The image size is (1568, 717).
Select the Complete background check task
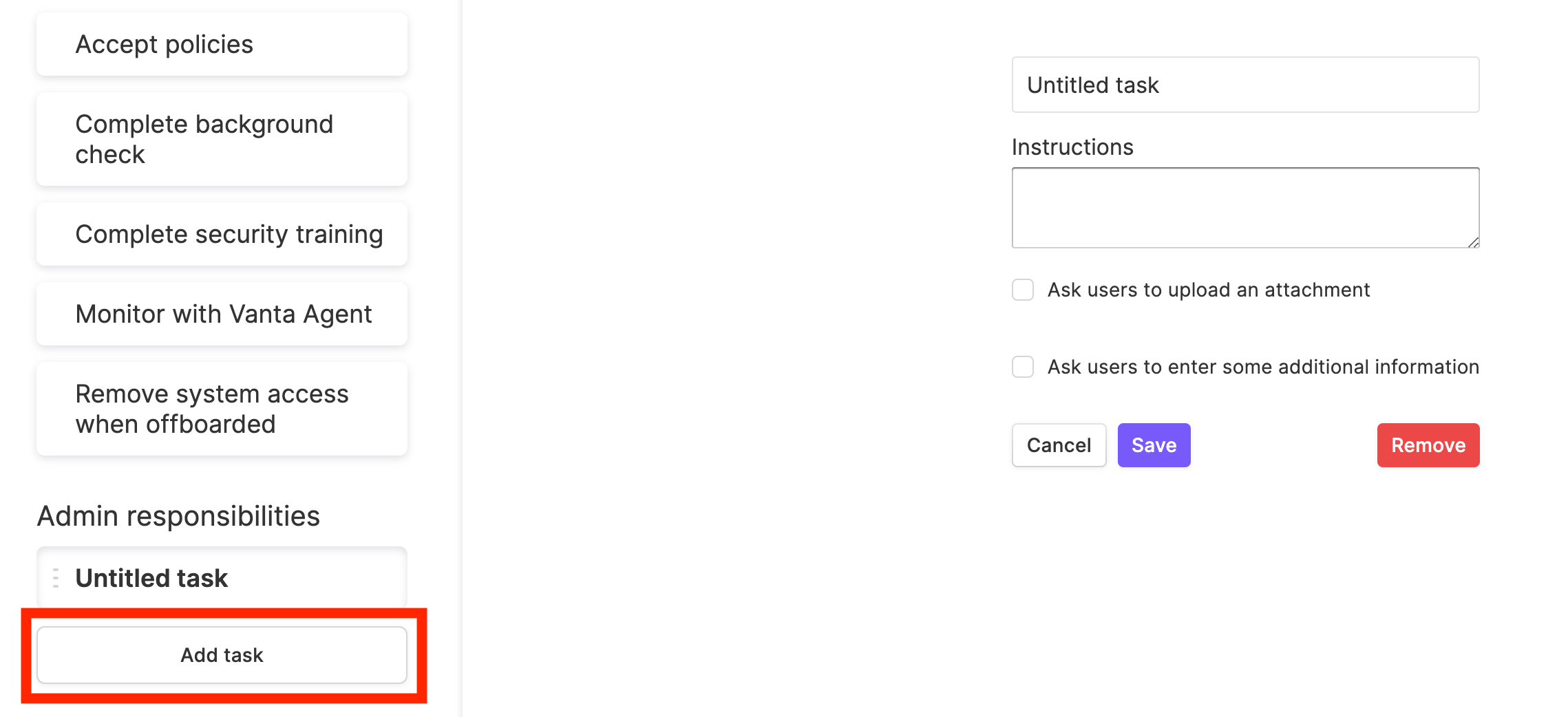pos(222,139)
